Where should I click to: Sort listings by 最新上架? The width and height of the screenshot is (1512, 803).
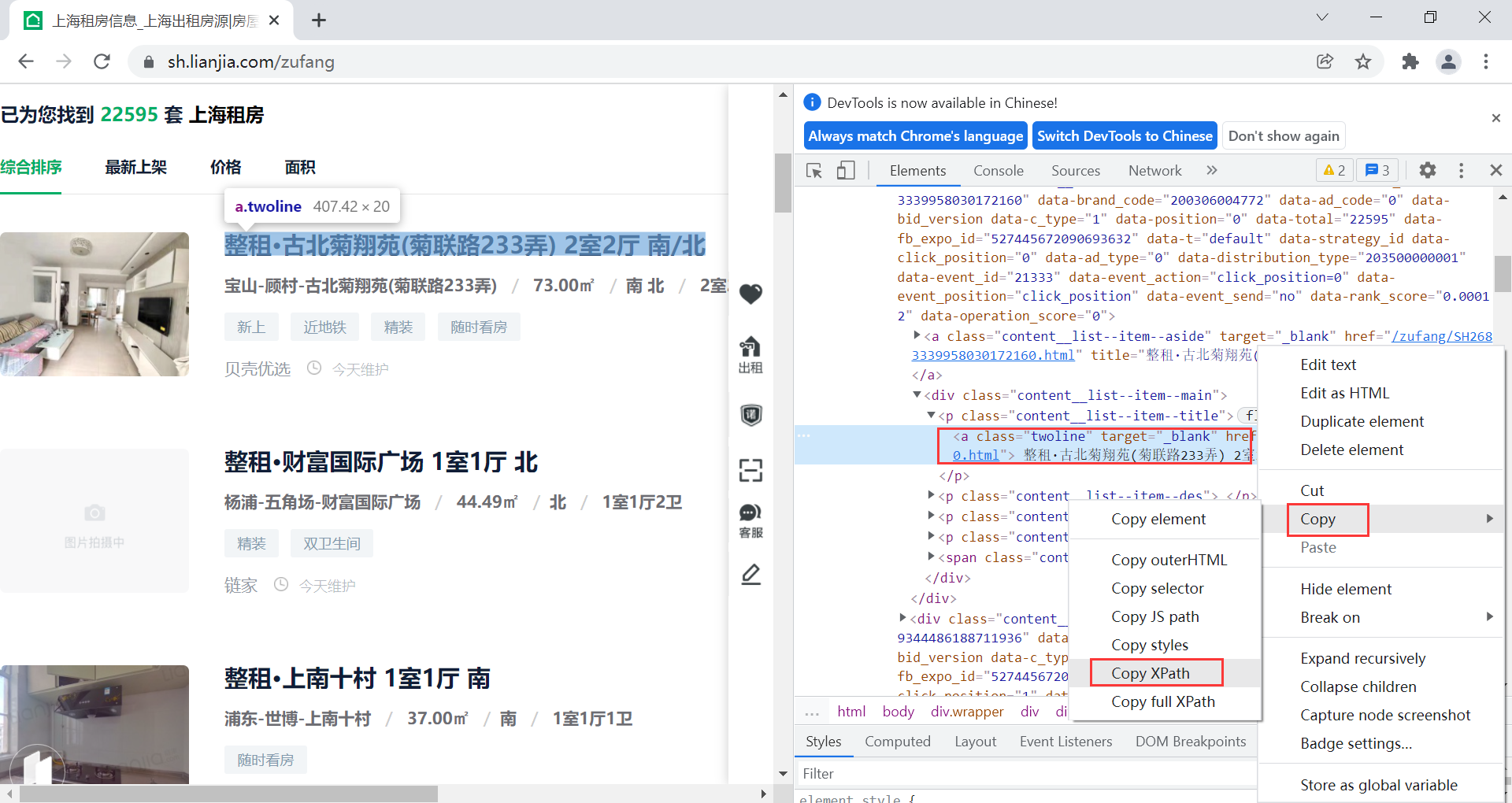tap(135, 167)
